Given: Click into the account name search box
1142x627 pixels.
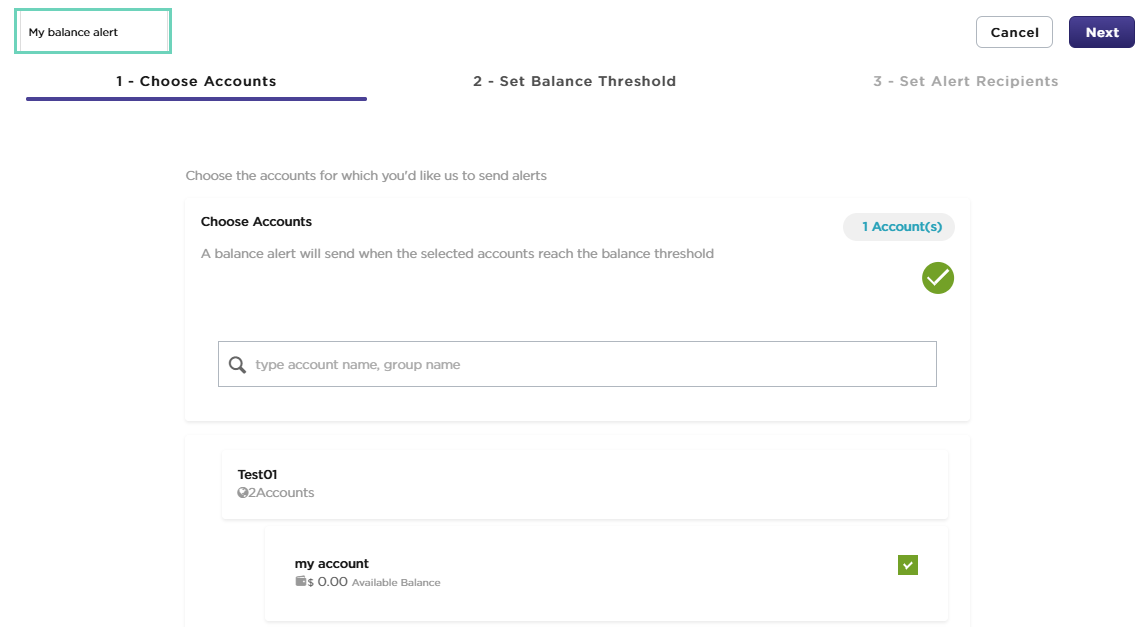Looking at the screenshot, I should [x=590, y=365].
